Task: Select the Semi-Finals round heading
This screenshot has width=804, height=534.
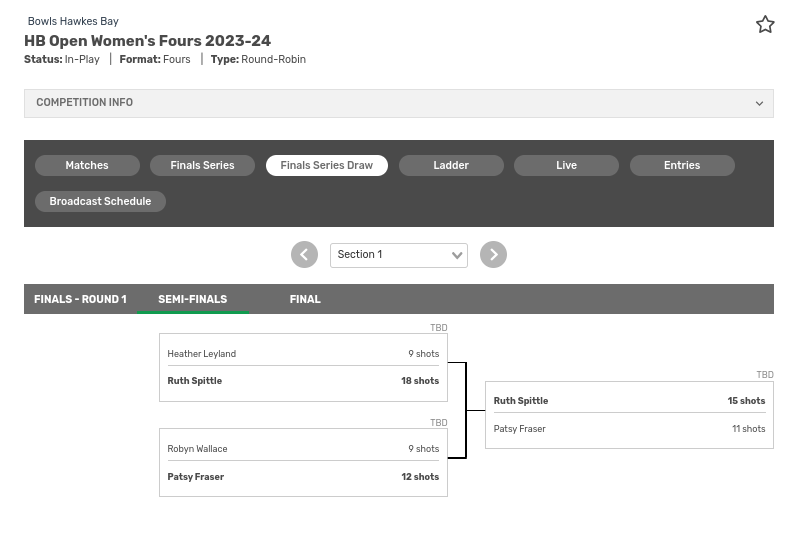Action: point(192,299)
